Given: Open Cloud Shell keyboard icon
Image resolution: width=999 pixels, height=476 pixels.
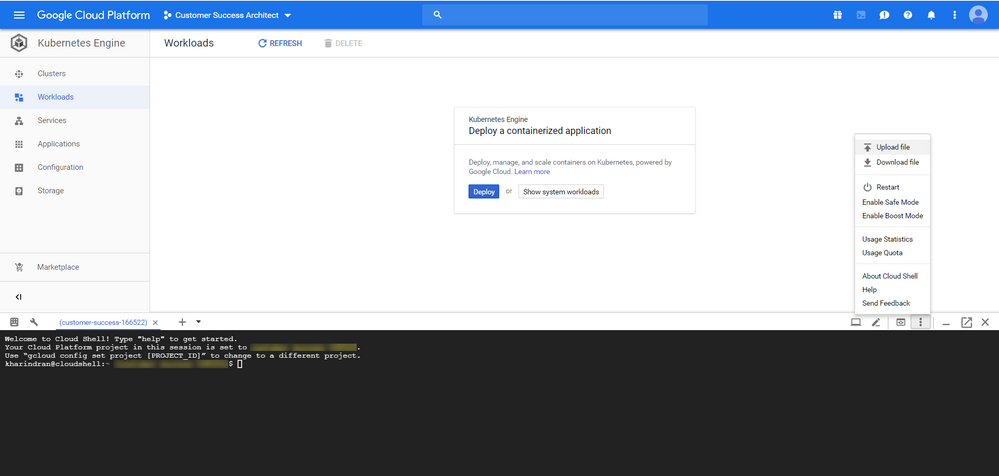Looking at the screenshot, I should point(15,322).
